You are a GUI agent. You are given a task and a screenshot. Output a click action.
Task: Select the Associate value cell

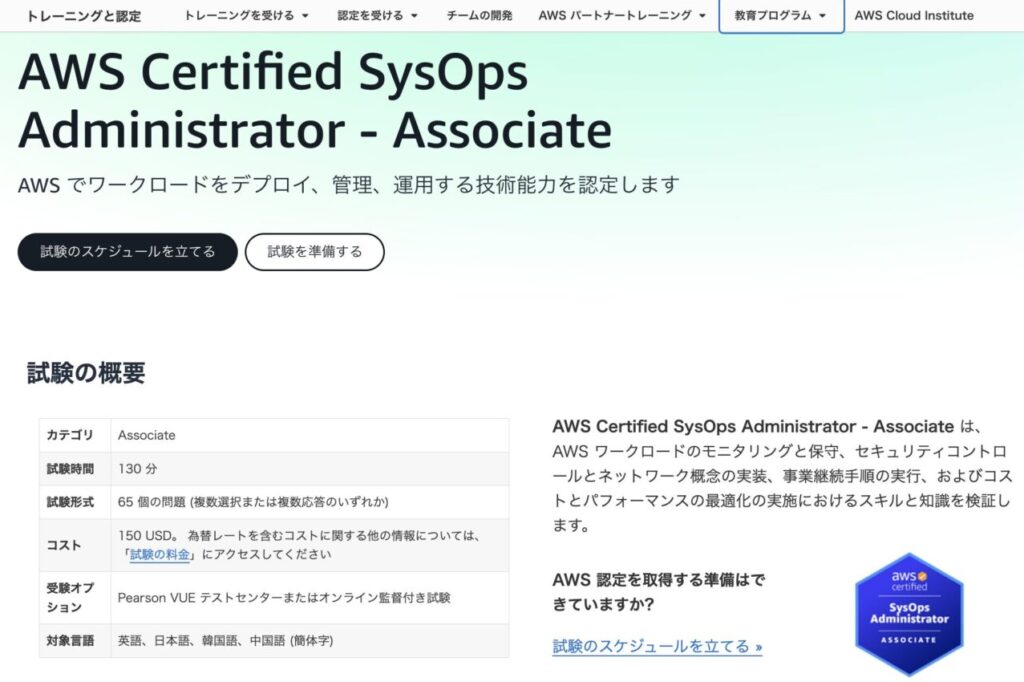pos(310,435)
